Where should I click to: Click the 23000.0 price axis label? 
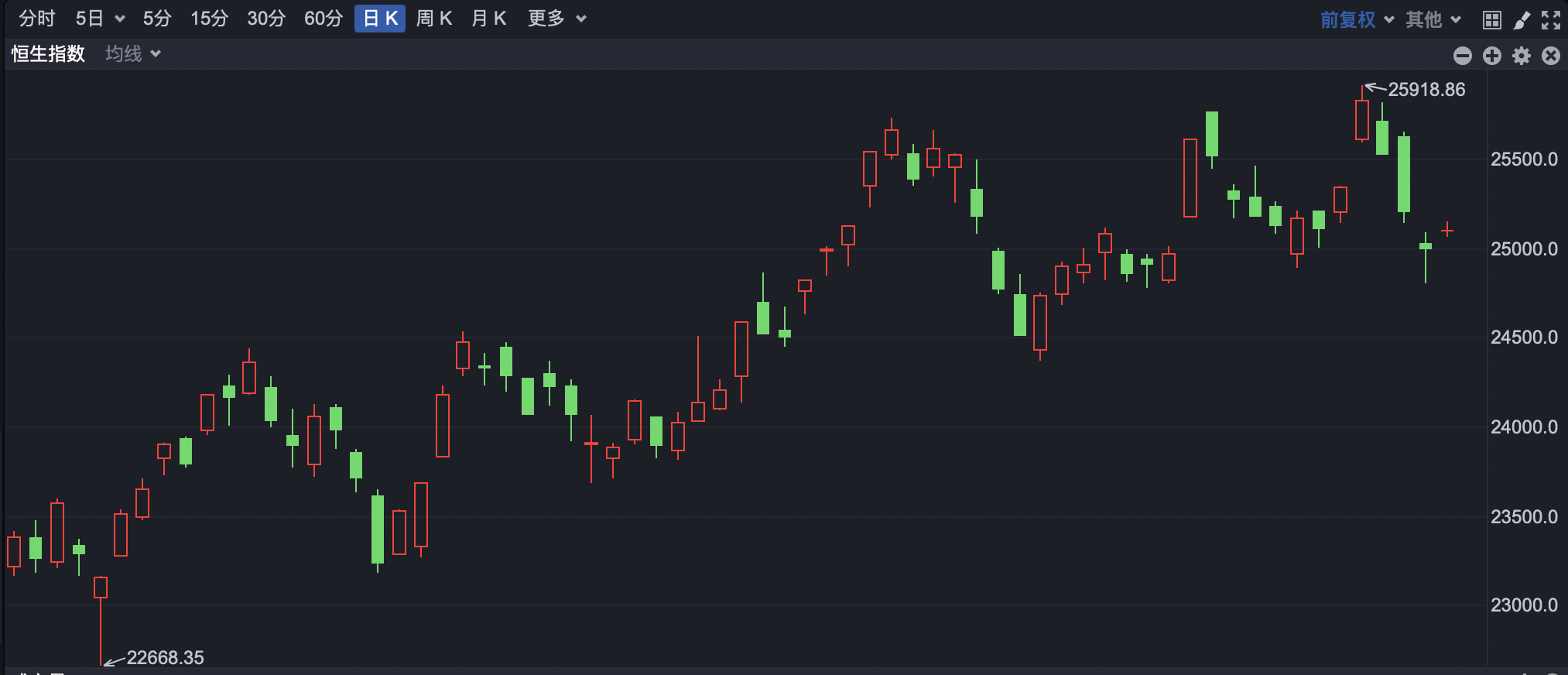pyautogui.click(x=1524, y=605)
